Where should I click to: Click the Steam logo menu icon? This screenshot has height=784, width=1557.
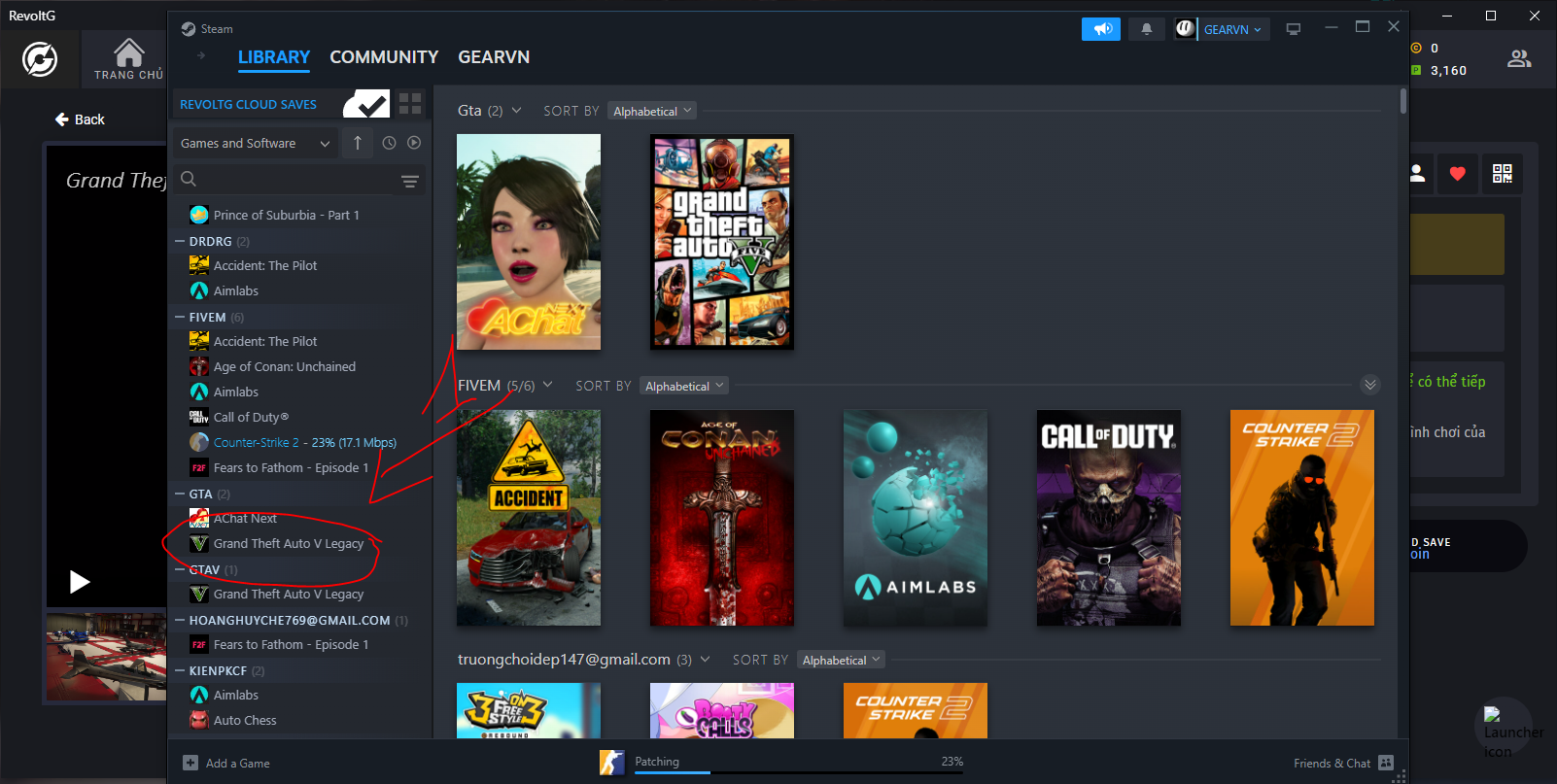pyautogui.click(x=189, y=29)
